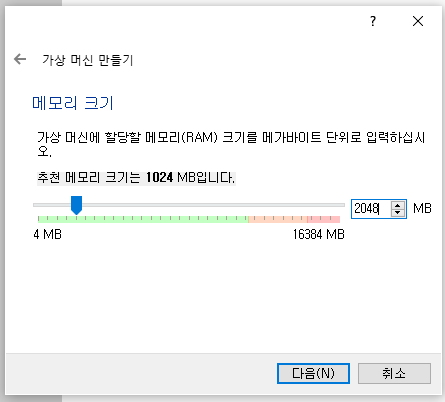Click the 메모리 크기 heading
The width and height of the screenshot is (445, 402).
coord(73,103)
